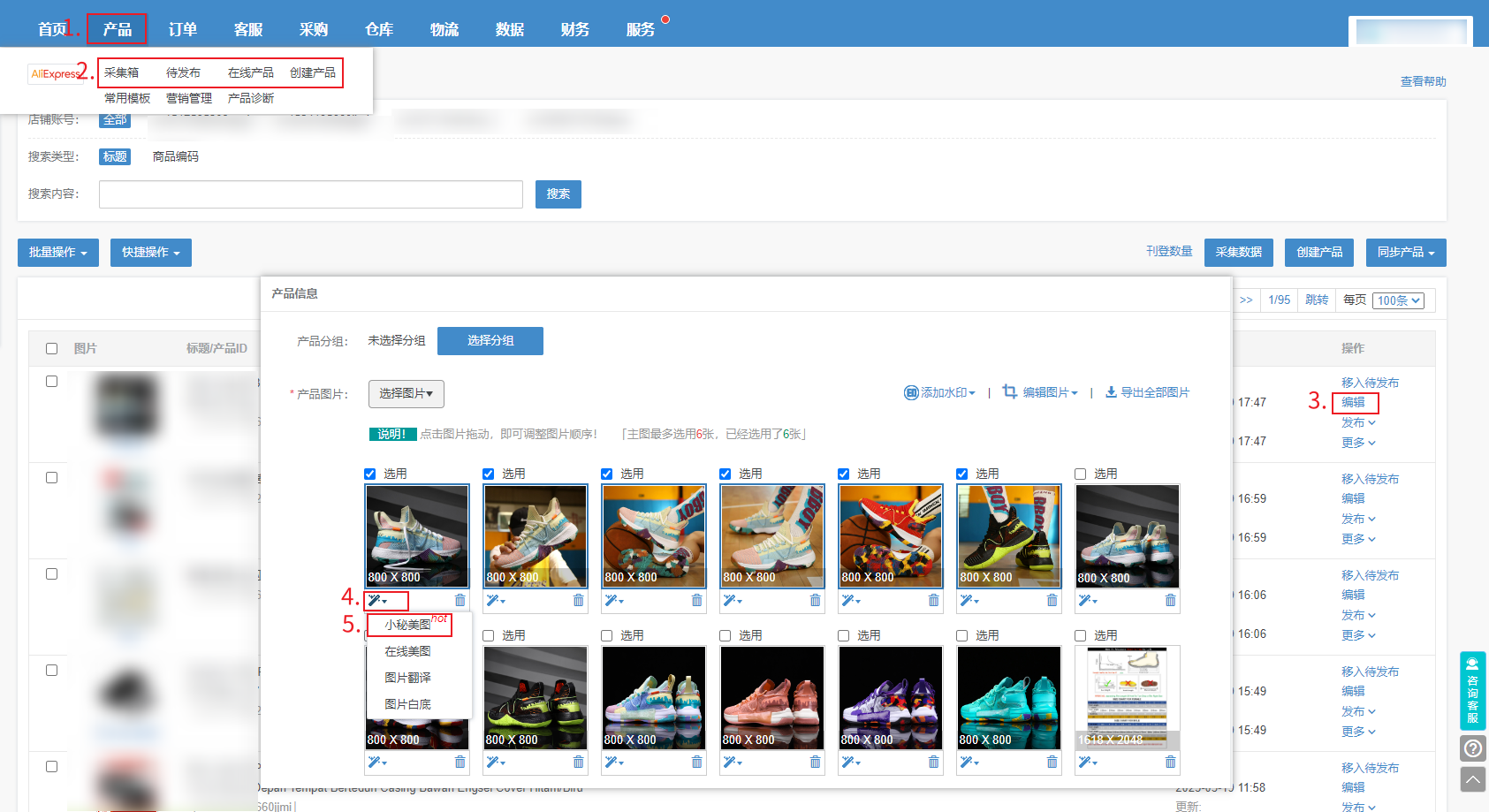
Task: Expand the 批量操作 dropdown
Action: pos(58,253)
